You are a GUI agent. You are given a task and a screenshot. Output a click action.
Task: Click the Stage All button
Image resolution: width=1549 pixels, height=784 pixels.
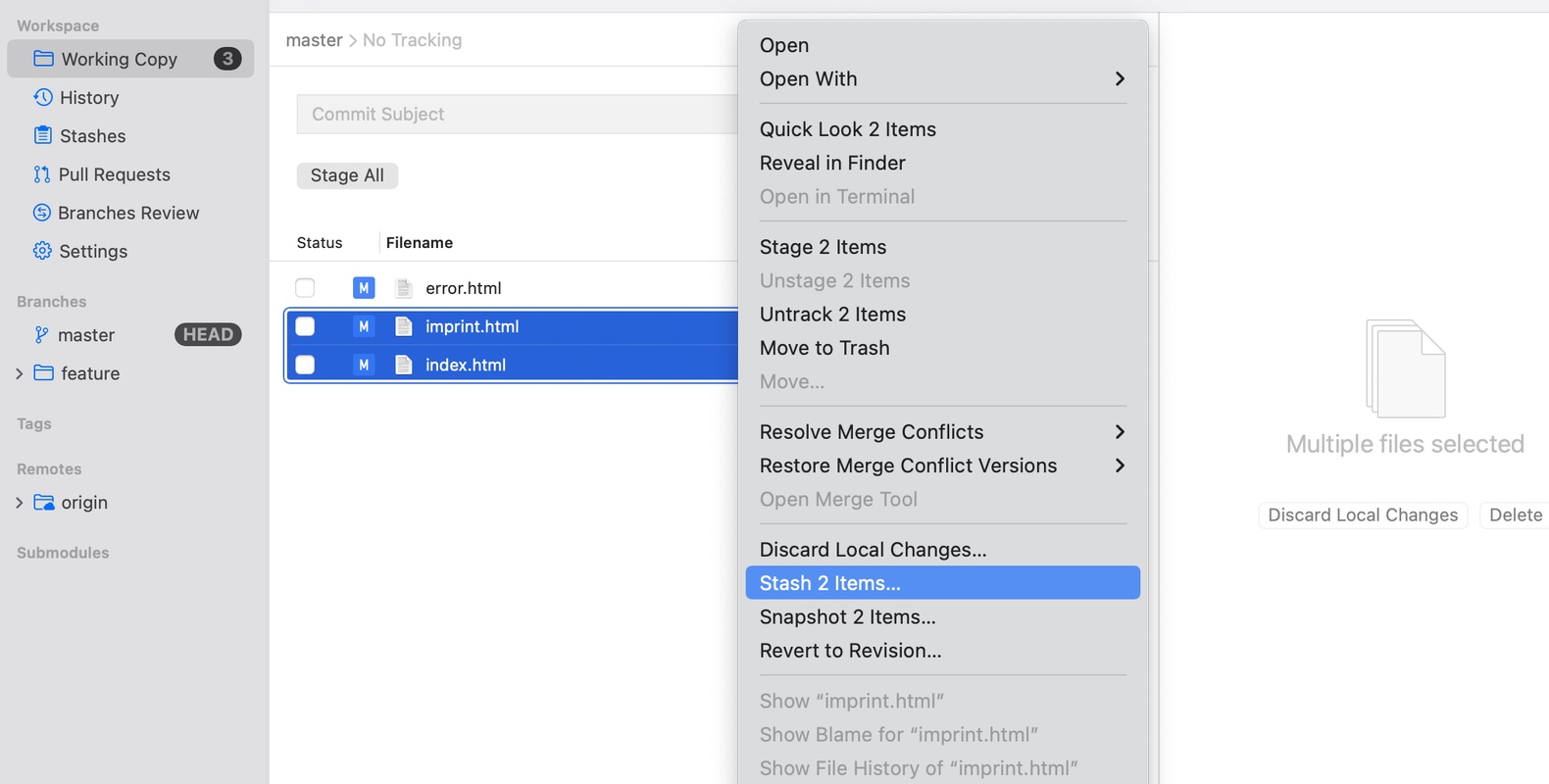pos(347,175)
